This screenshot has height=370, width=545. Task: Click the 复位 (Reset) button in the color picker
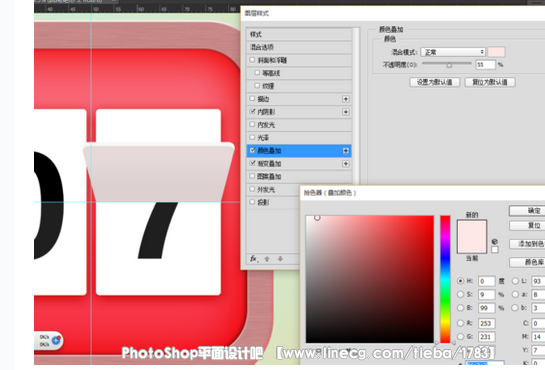click(x=527, y=226)
